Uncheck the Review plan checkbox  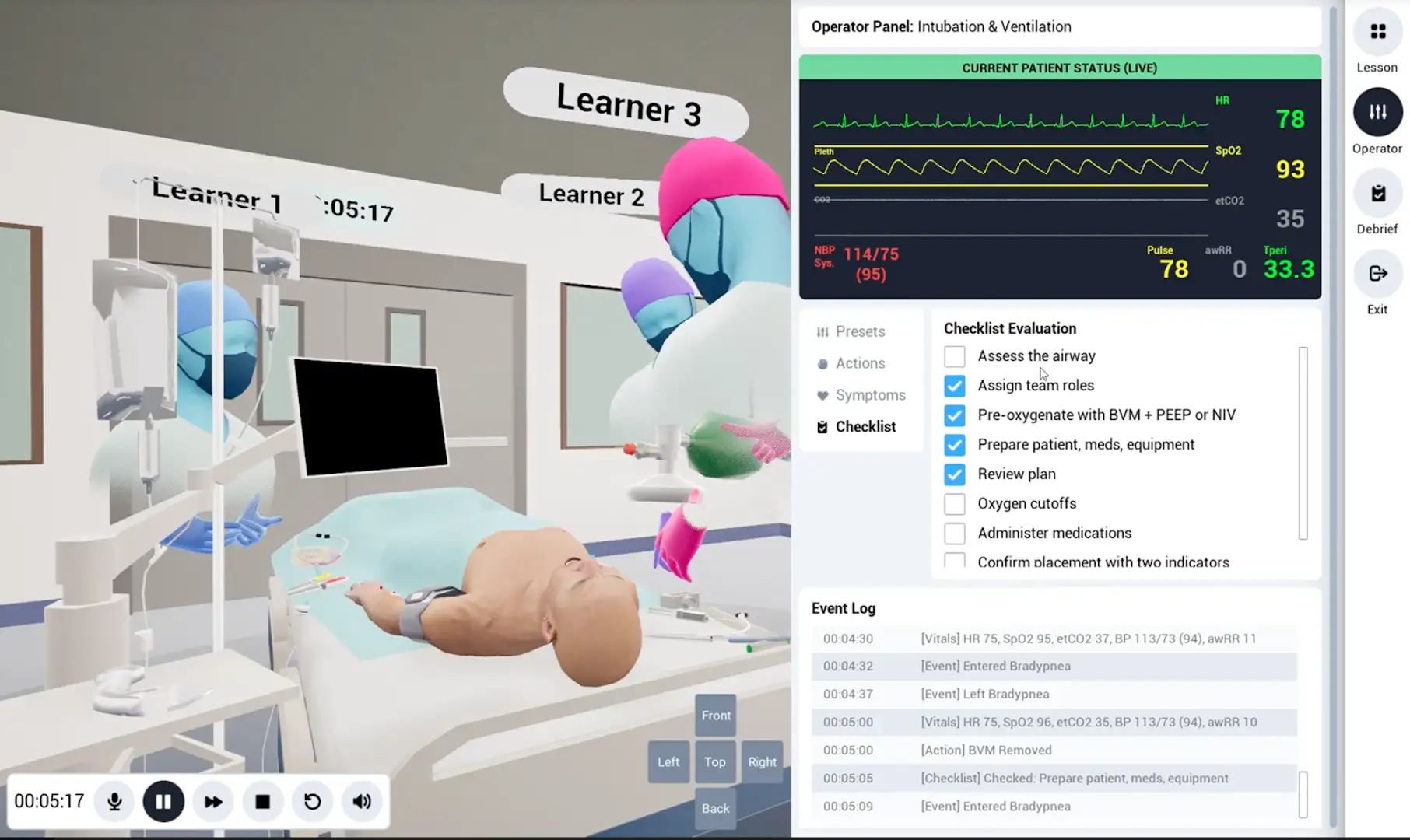point(955,474)
